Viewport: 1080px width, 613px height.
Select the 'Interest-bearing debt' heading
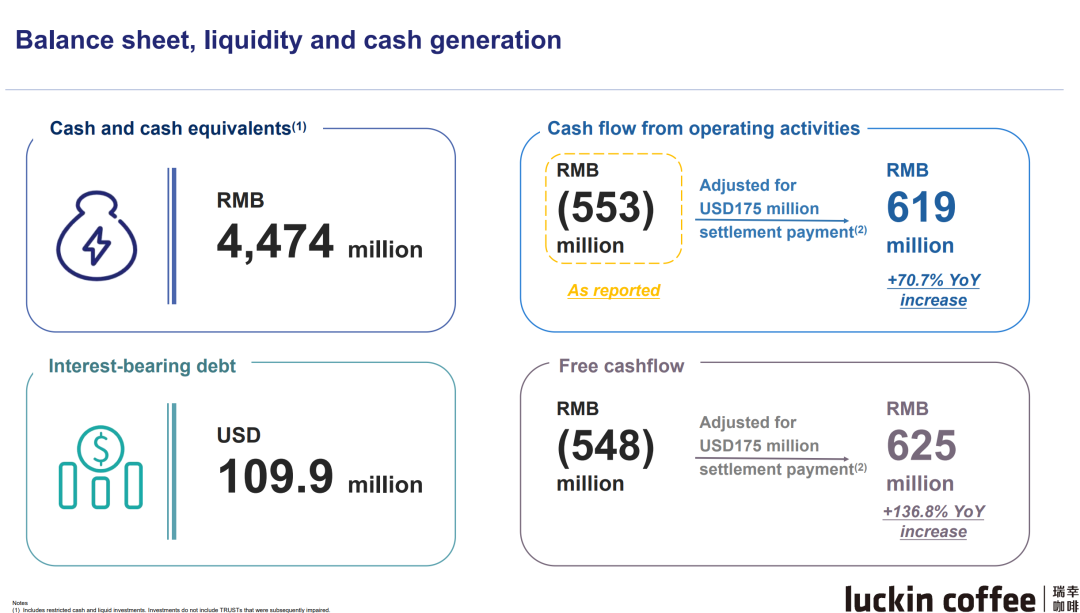[142, 366]
